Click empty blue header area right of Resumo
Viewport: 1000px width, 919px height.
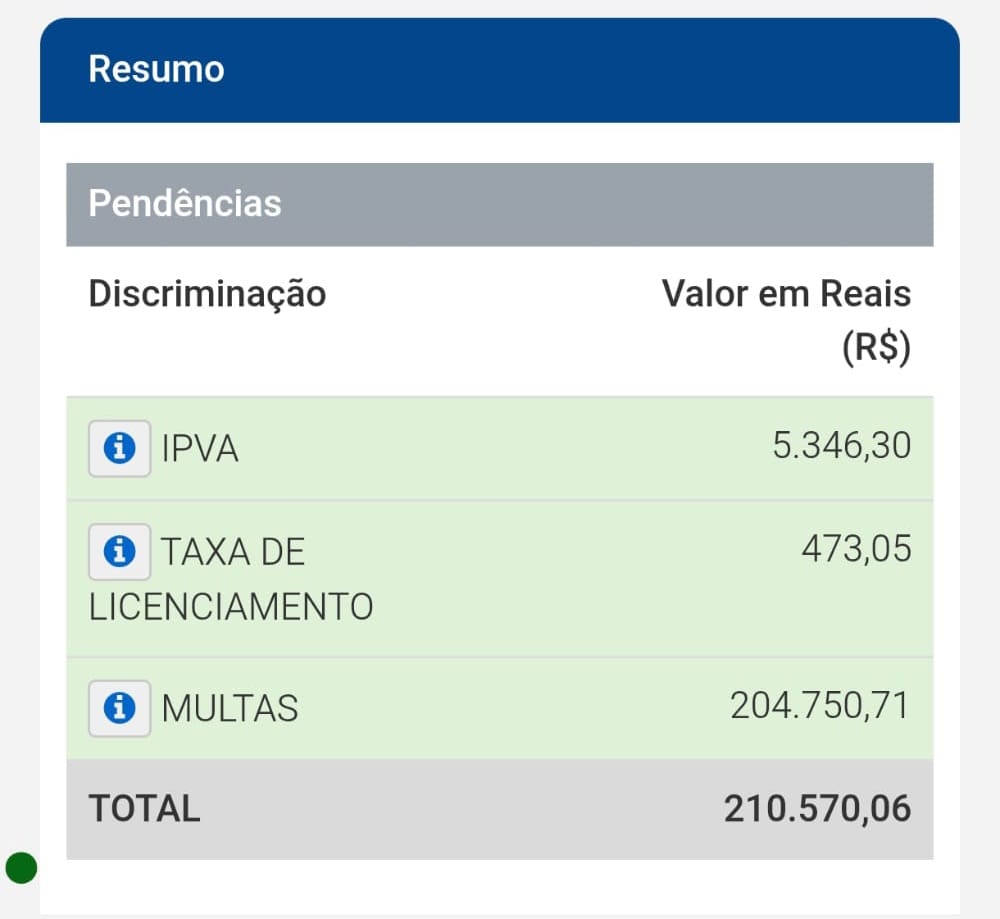pyautogui.click(x=600, y=70)
